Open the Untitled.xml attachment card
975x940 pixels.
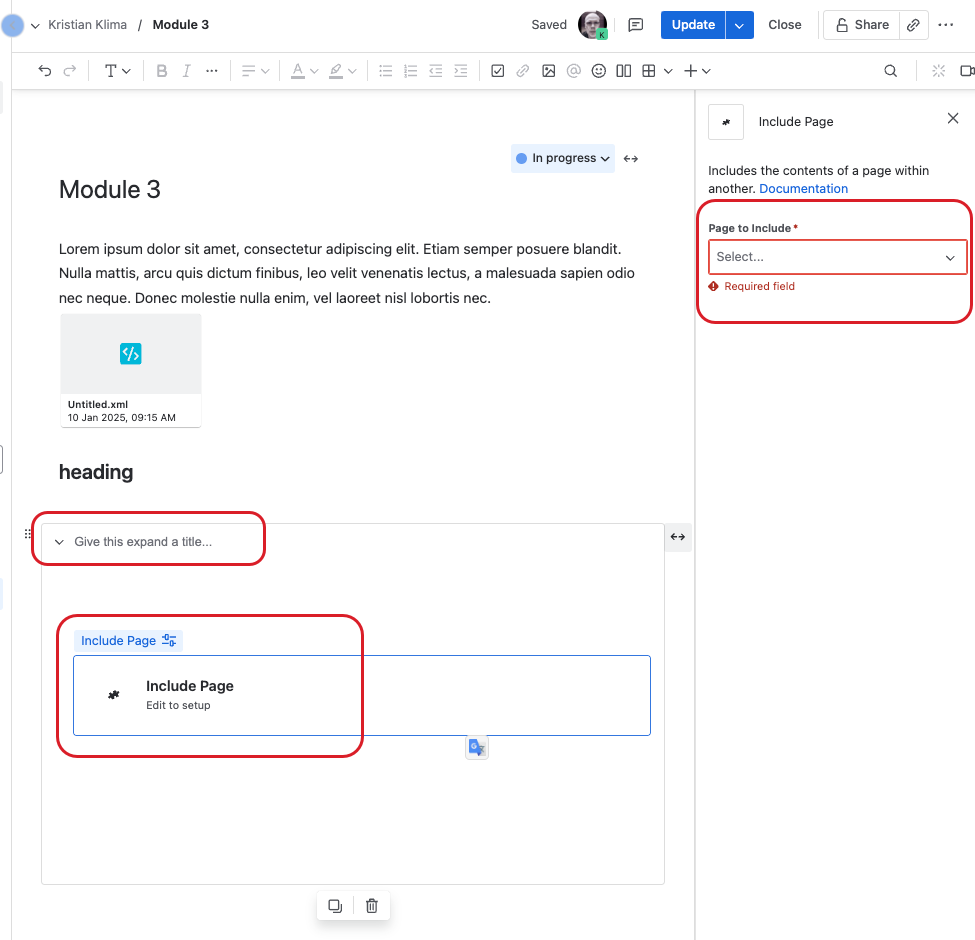click(131, 371)
